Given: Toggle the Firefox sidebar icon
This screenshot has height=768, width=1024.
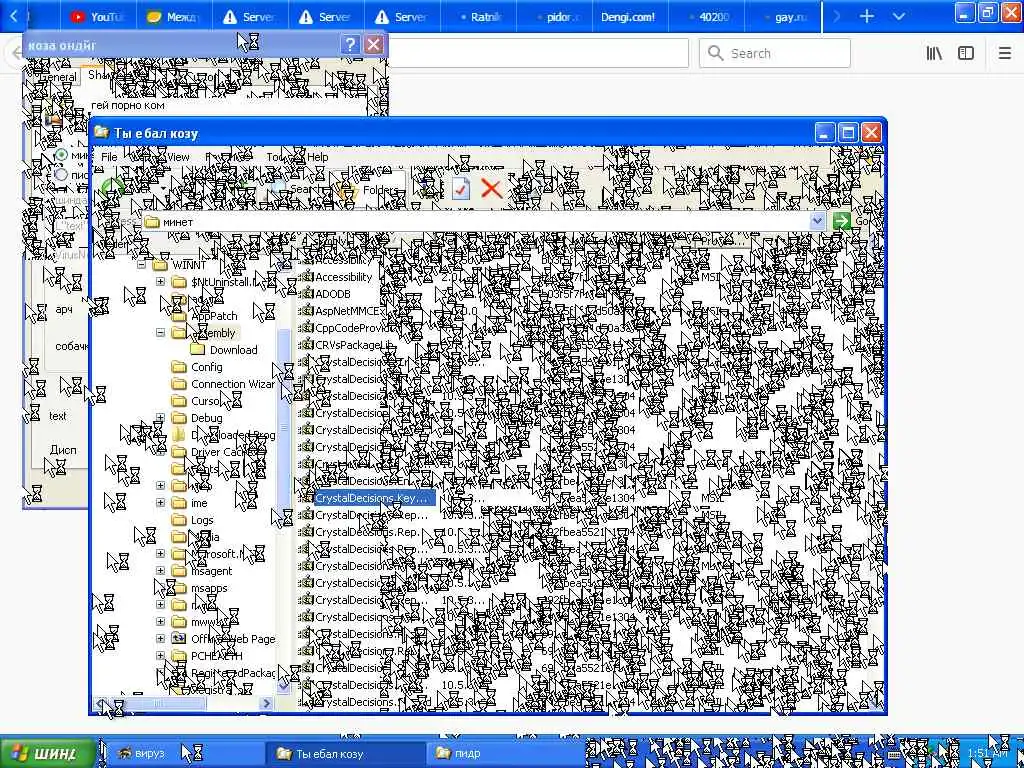Looking at the screenshot, I should click(966, 54).
